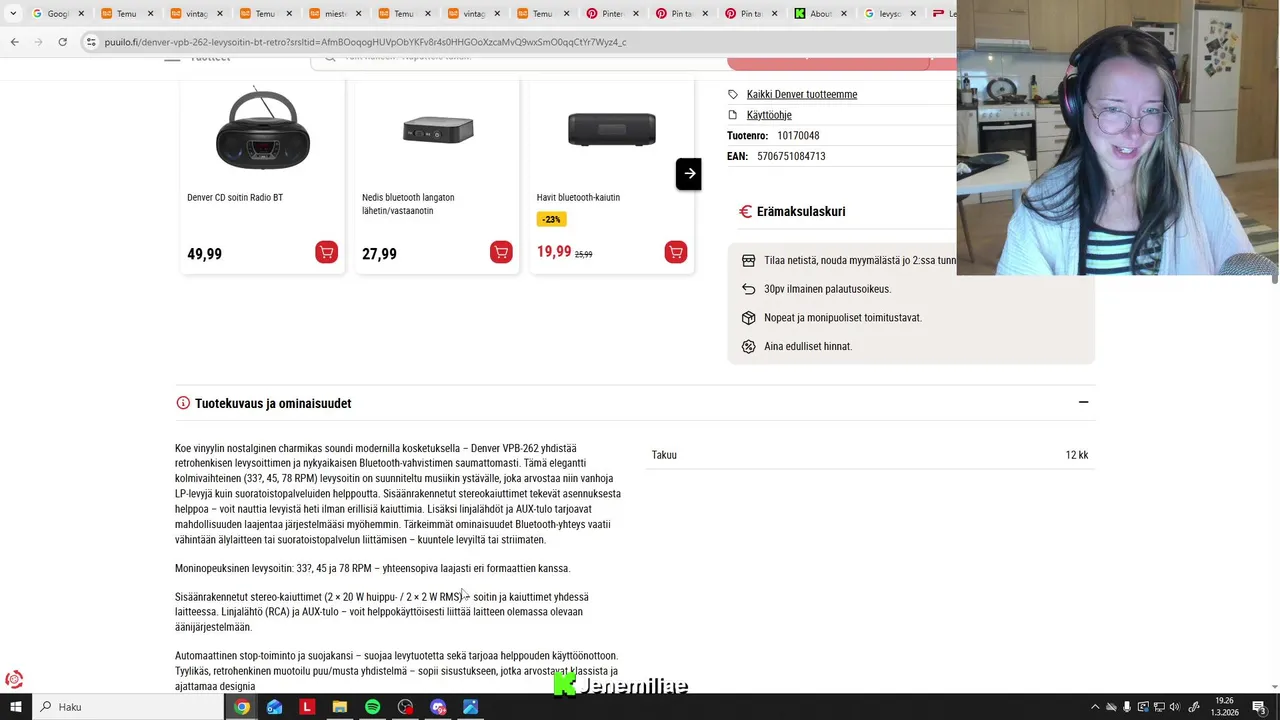Image resolution: width=1280 pixels, height=720 pixels.
Task: Open Spotify from the taskbar
Action: click(372, 707)
